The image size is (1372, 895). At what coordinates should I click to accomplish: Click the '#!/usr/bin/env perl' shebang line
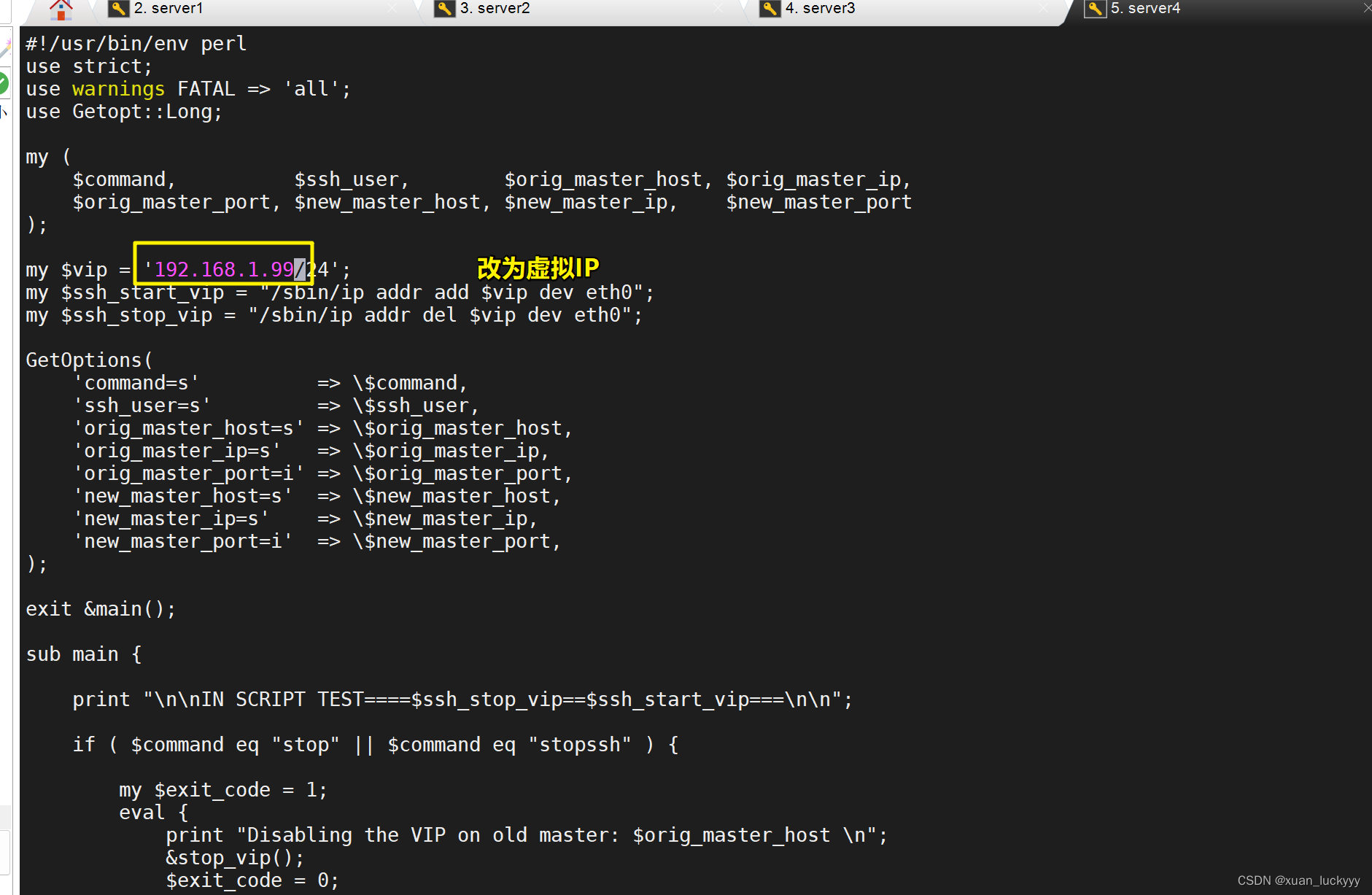click(136, 44)
